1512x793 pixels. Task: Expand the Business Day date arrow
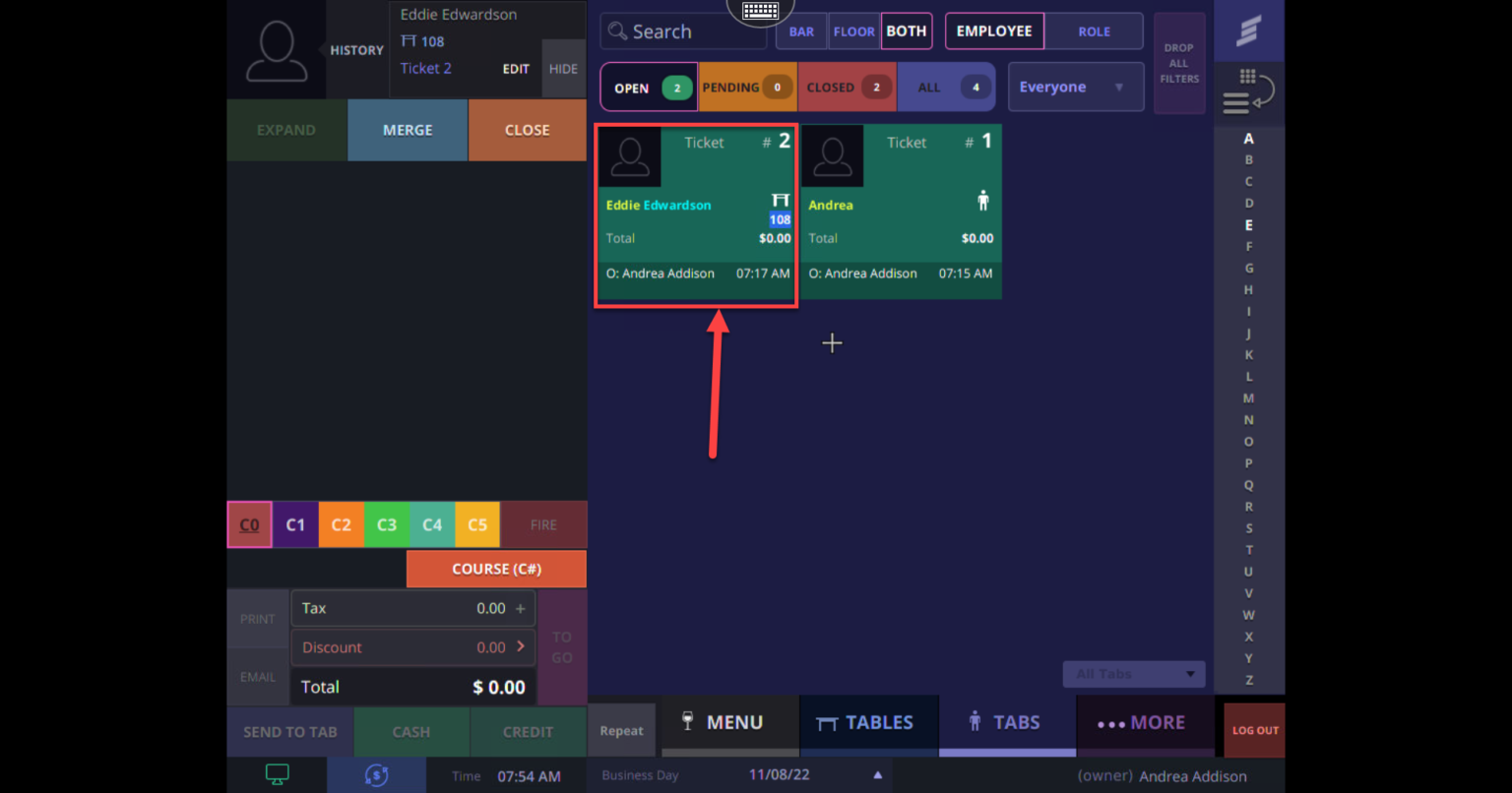877,775
